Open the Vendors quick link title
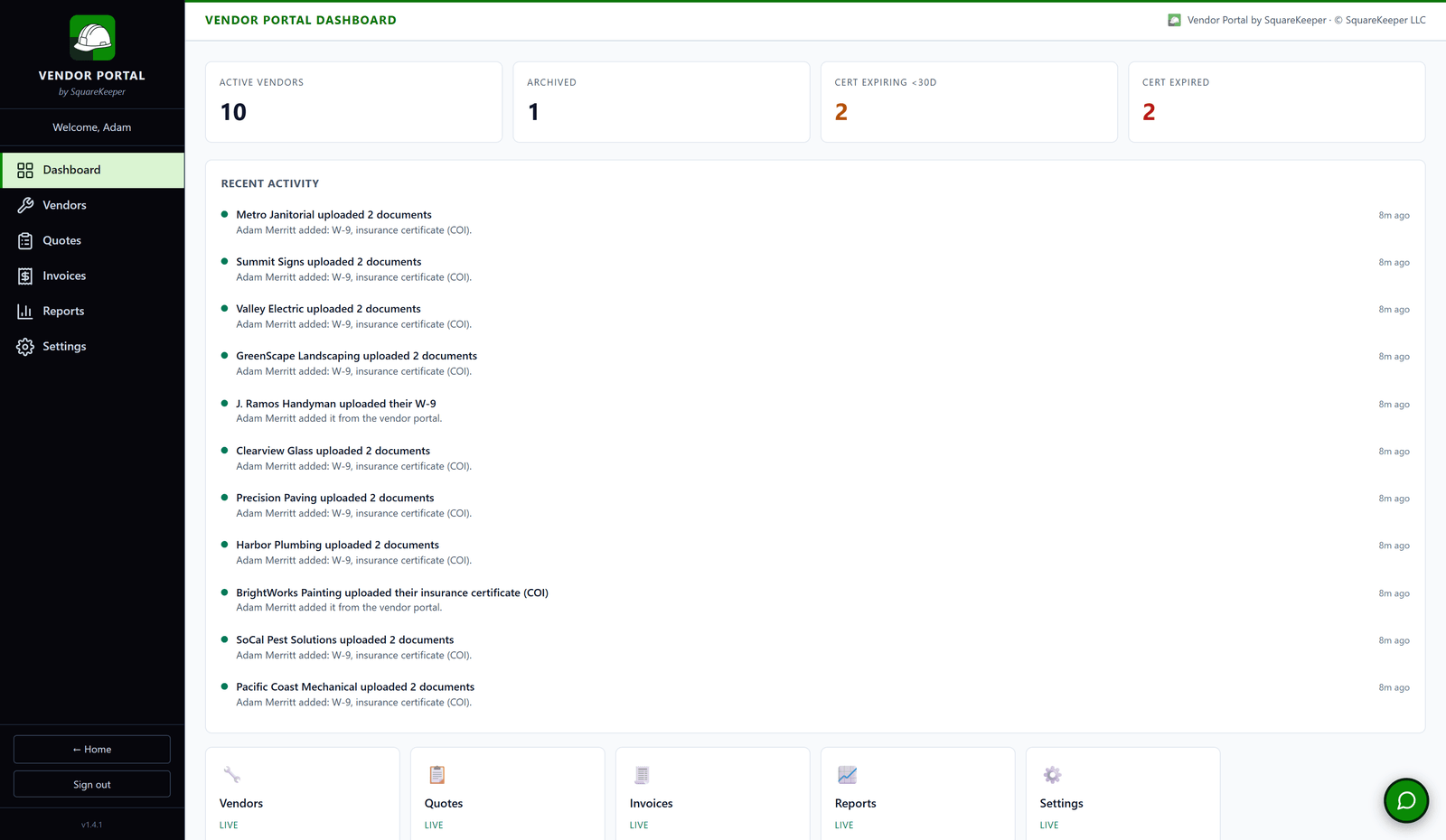 tap(241, 803)
